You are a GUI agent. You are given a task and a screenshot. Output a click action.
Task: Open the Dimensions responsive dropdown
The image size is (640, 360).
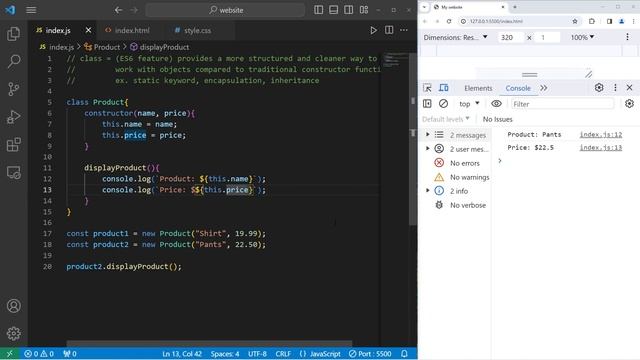[x=456, y=37]
